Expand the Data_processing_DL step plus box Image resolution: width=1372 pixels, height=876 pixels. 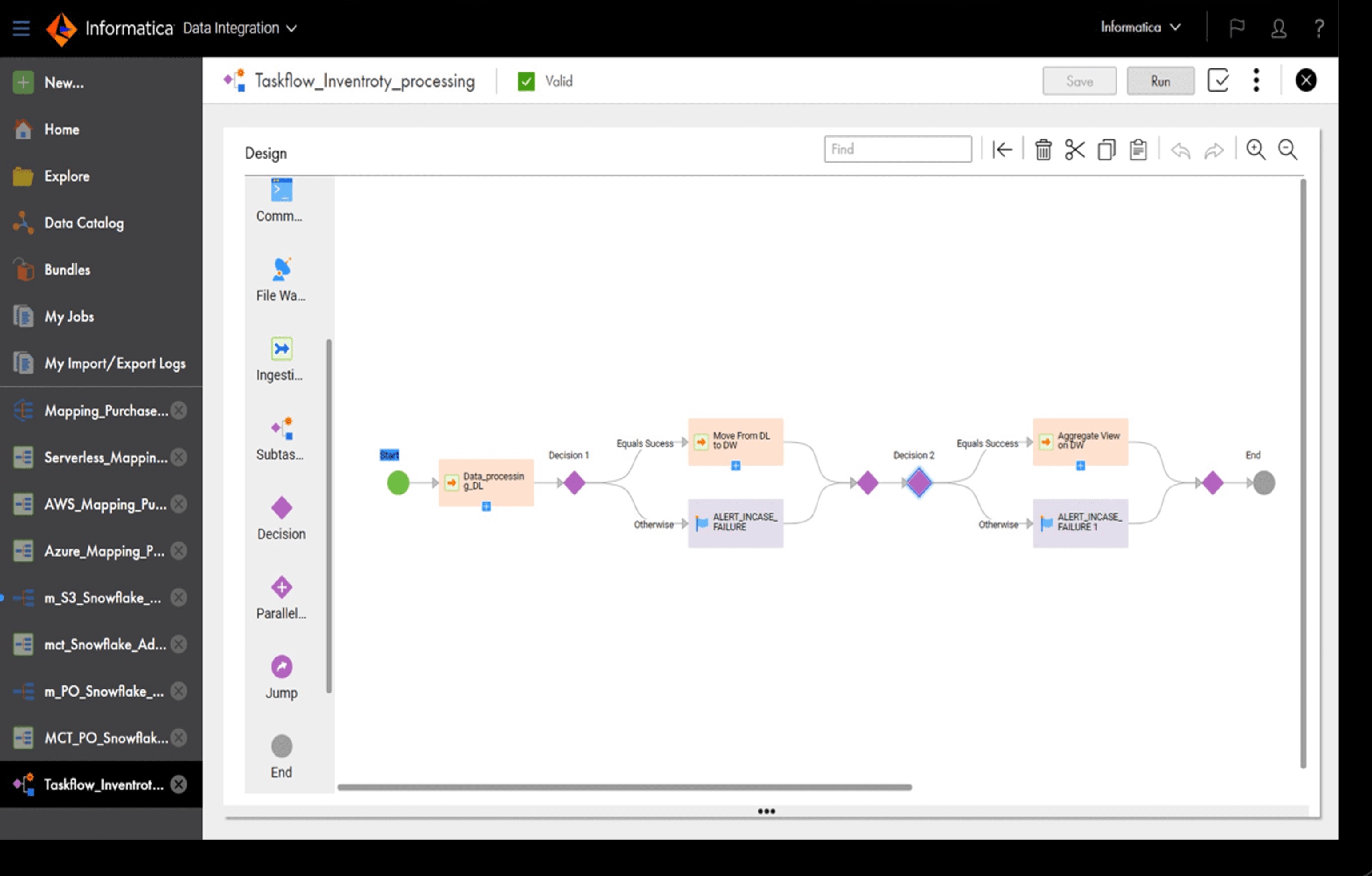tap(486, 506)
